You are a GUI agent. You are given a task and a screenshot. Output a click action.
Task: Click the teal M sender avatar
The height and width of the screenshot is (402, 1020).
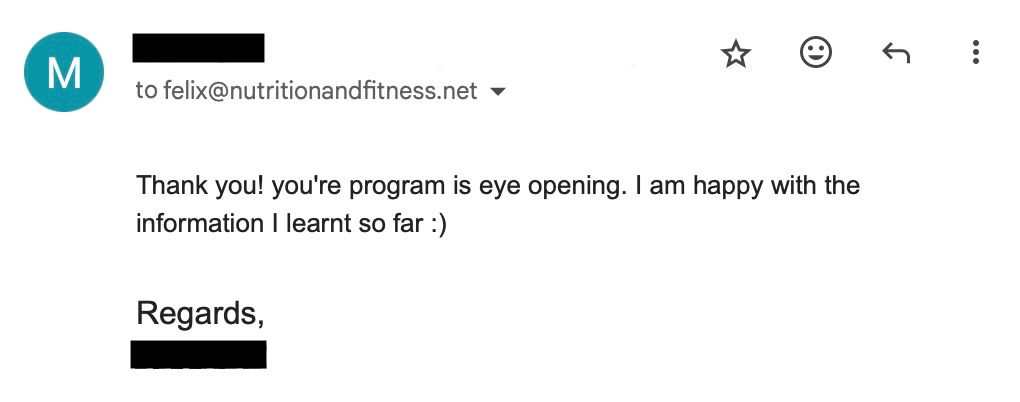[x=63, y=72]
